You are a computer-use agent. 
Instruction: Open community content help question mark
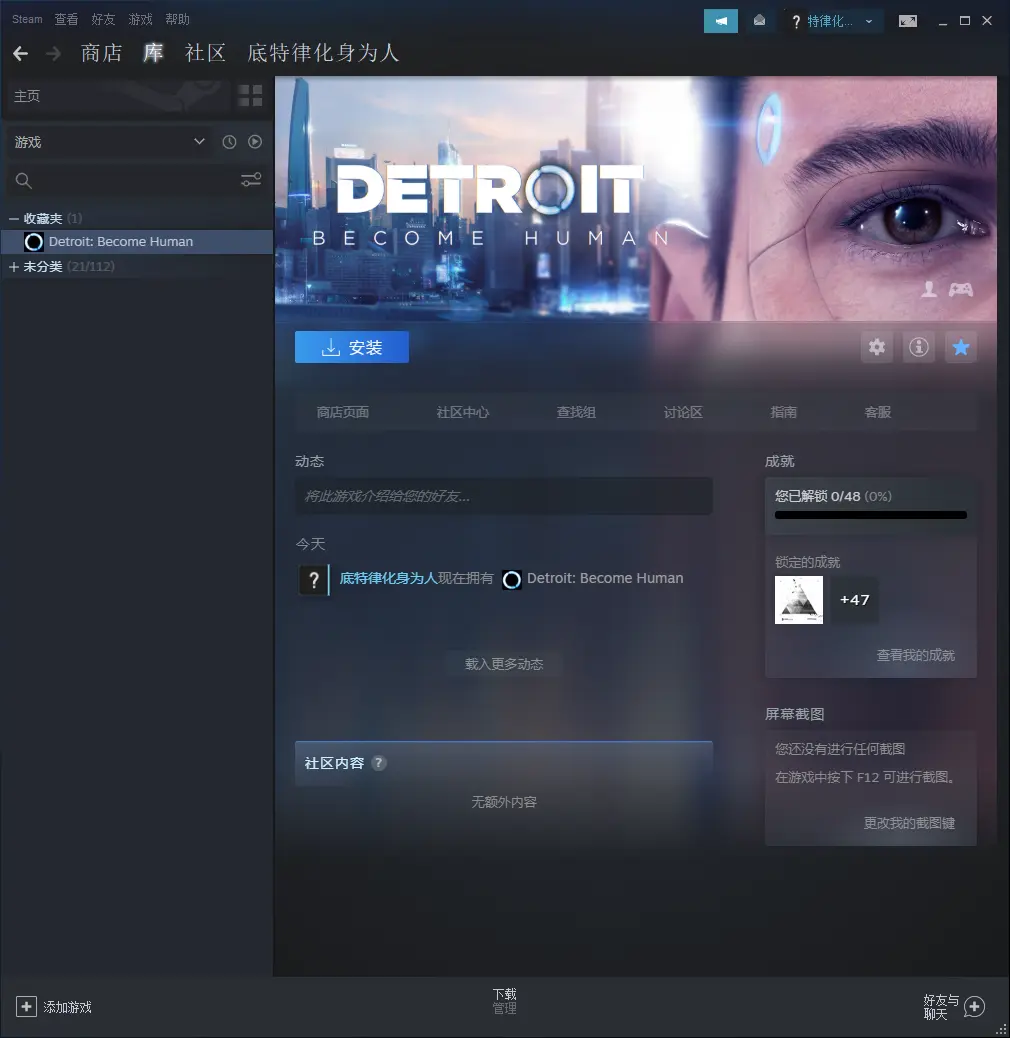click(379, 763)
